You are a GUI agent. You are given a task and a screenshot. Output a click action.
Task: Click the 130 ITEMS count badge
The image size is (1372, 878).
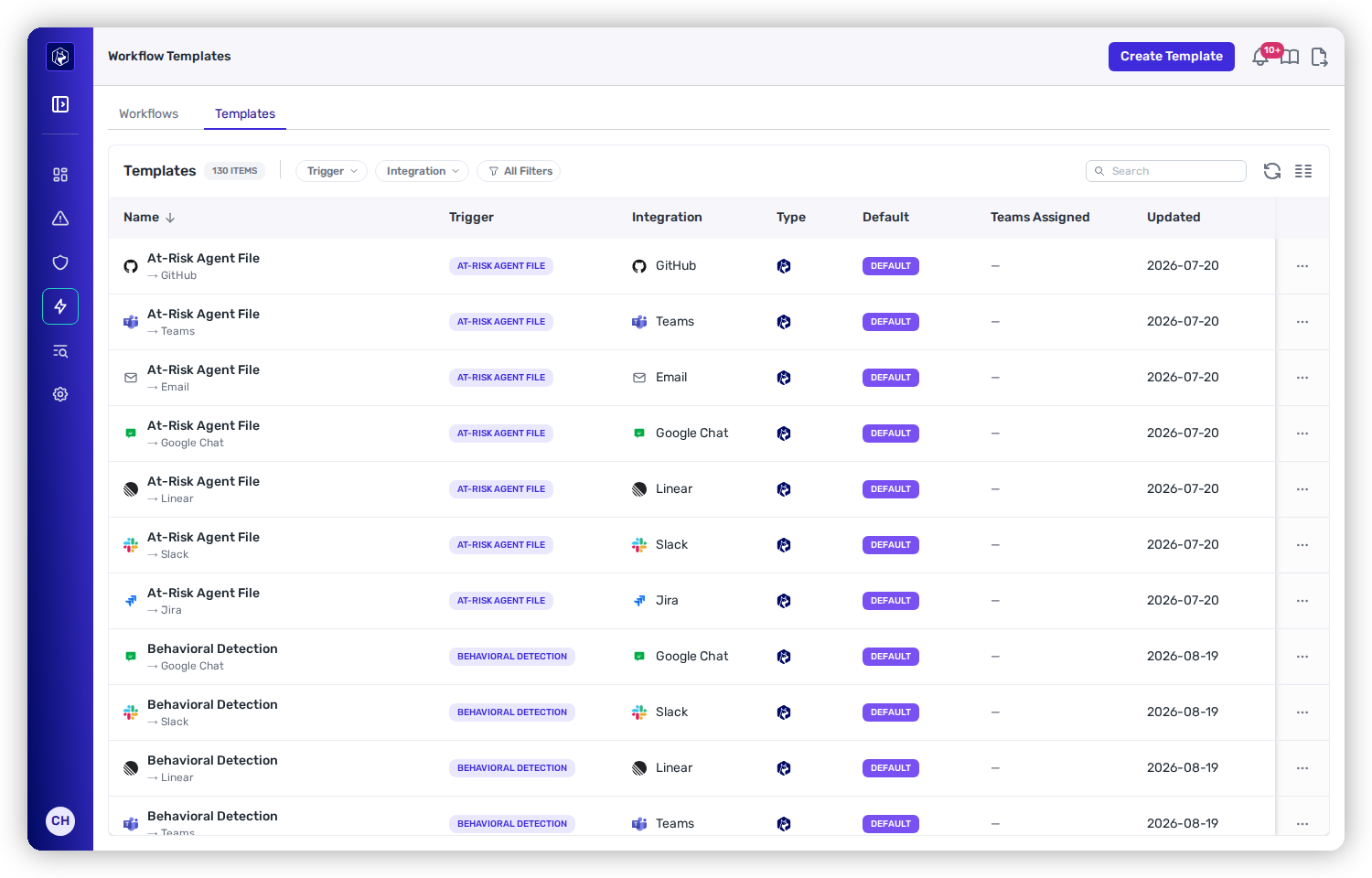click(235, 171)
